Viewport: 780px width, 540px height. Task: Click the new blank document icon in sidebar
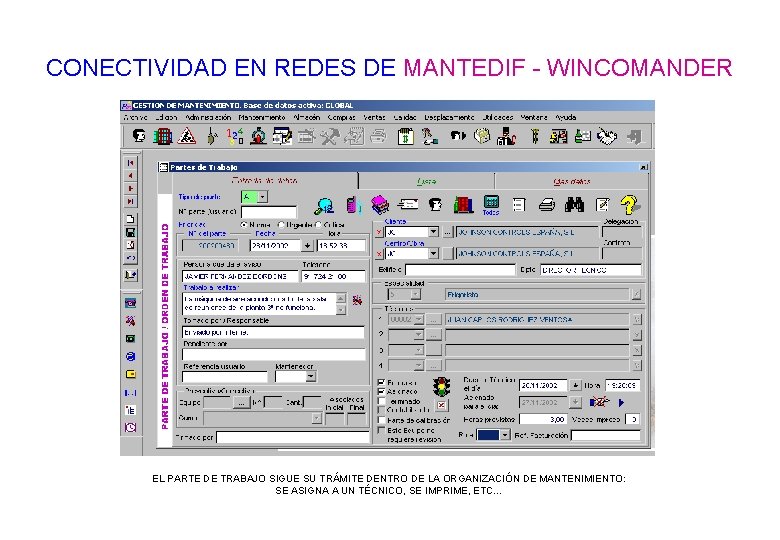[x=130, y=219]
